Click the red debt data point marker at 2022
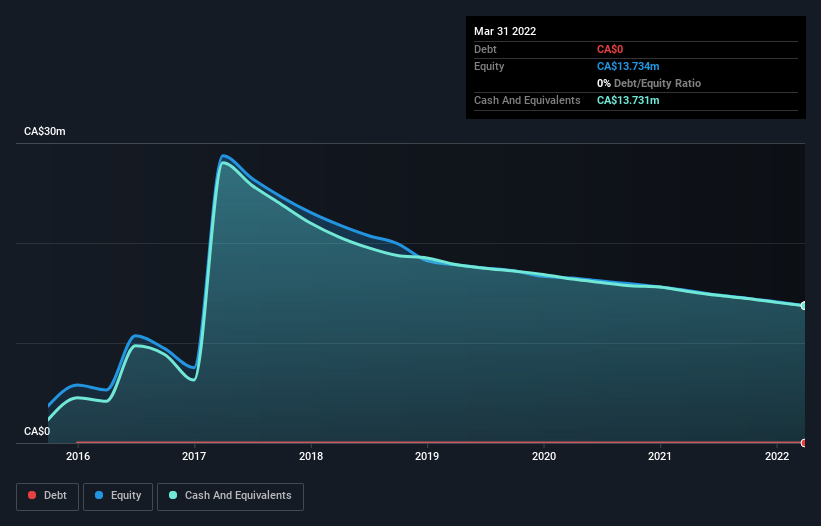Screen dimensions: 821x526 tap(804, 443)
